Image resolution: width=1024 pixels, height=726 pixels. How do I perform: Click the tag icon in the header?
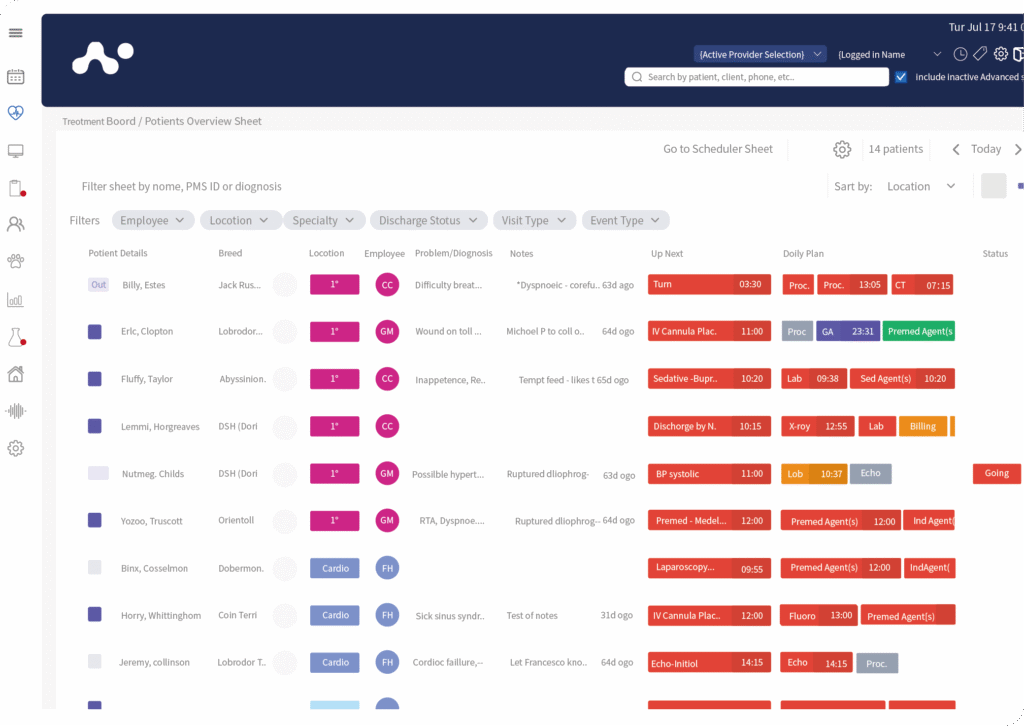980,54
